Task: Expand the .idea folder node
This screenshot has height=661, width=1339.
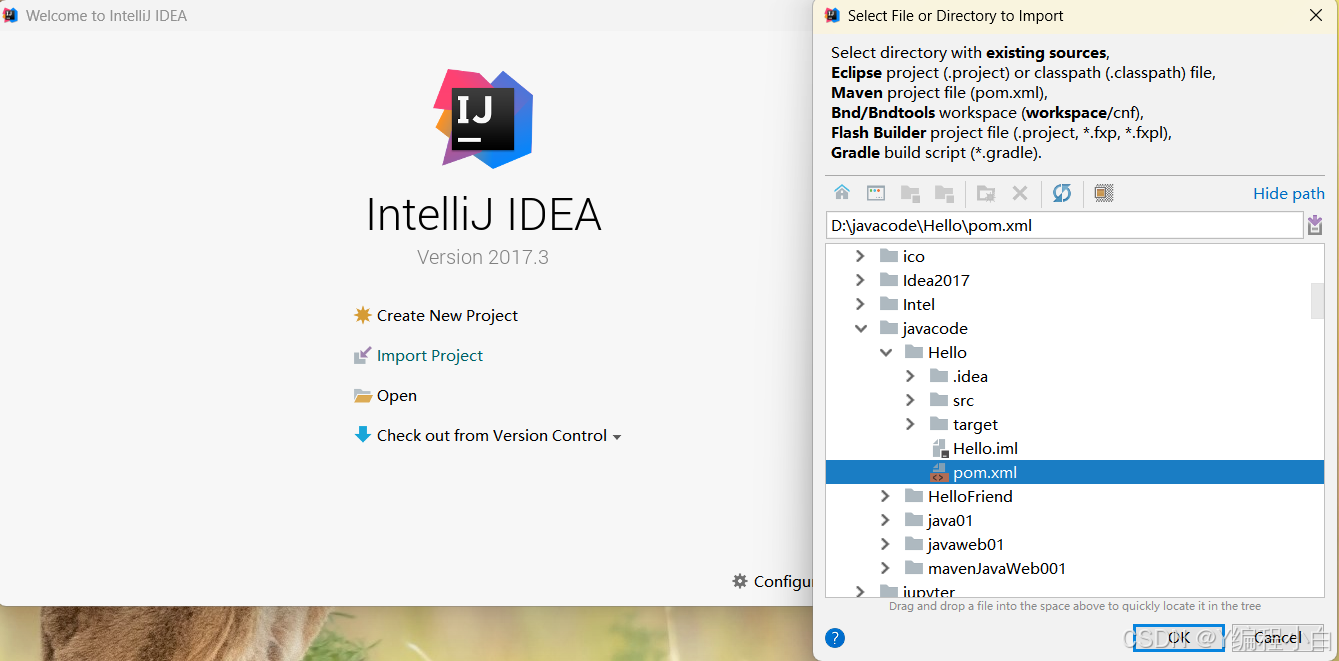Action: coord(910,376)
